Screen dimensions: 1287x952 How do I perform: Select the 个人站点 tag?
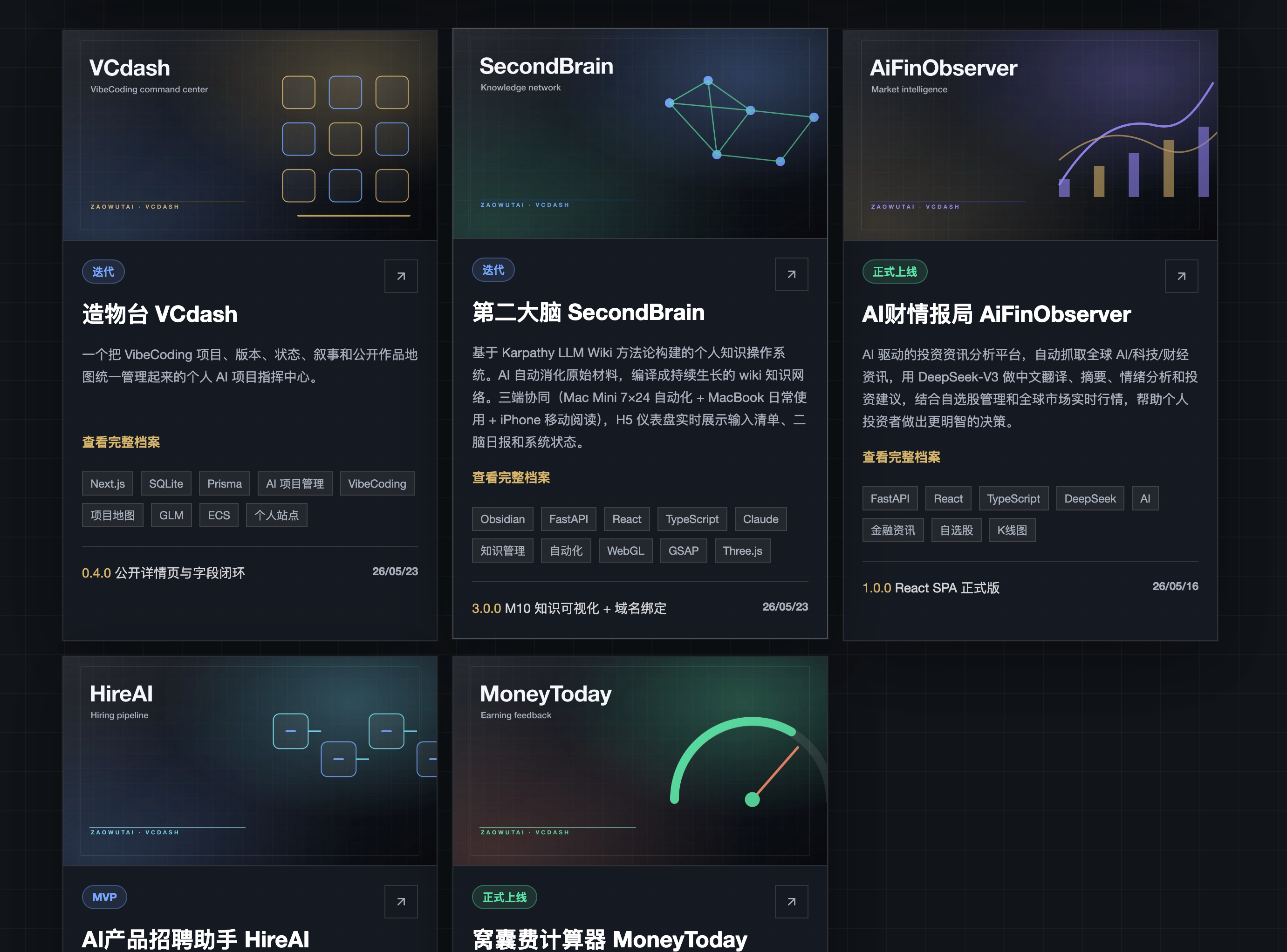point(277,515)
